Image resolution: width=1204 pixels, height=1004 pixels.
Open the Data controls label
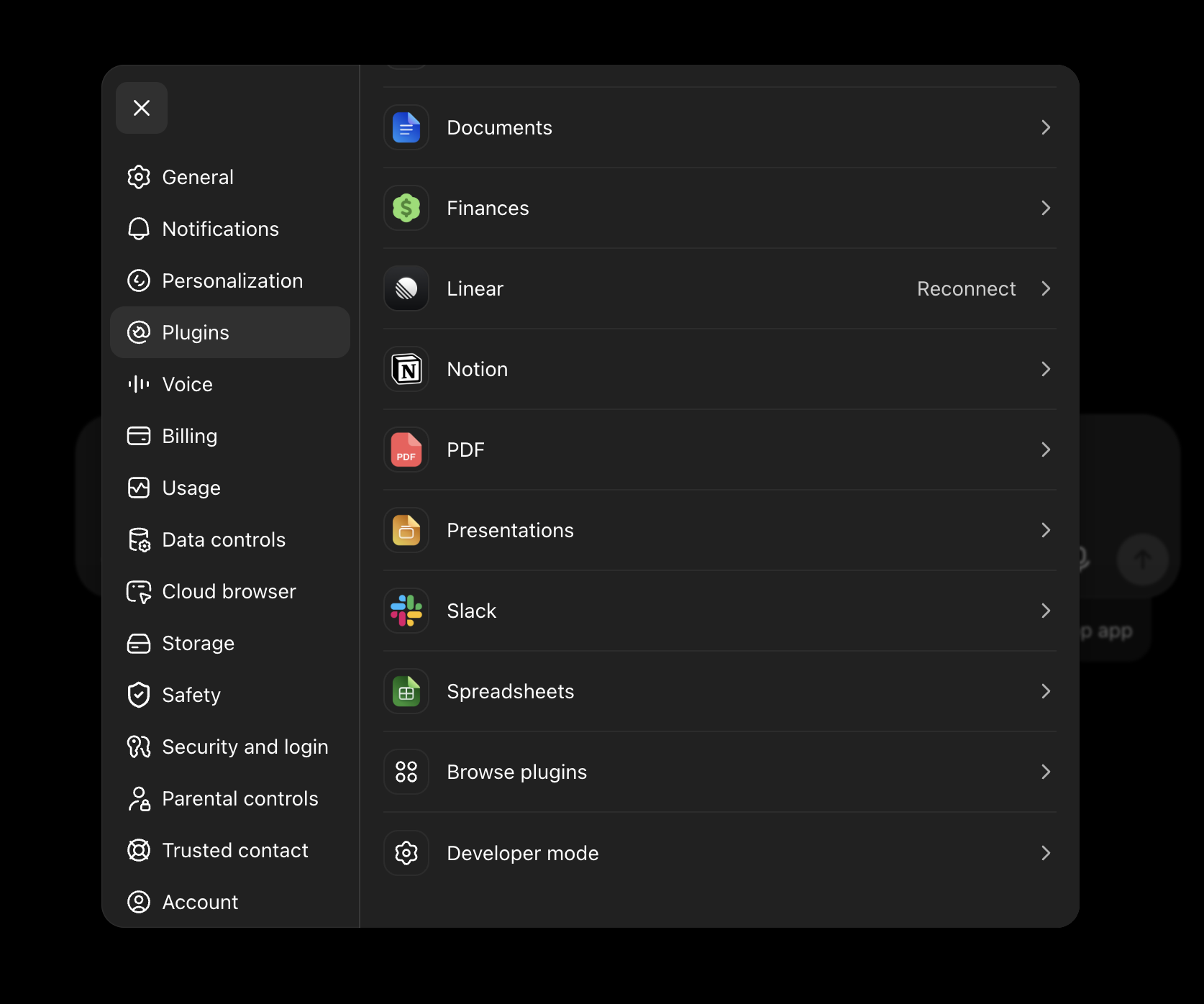[x=224, y=539]
